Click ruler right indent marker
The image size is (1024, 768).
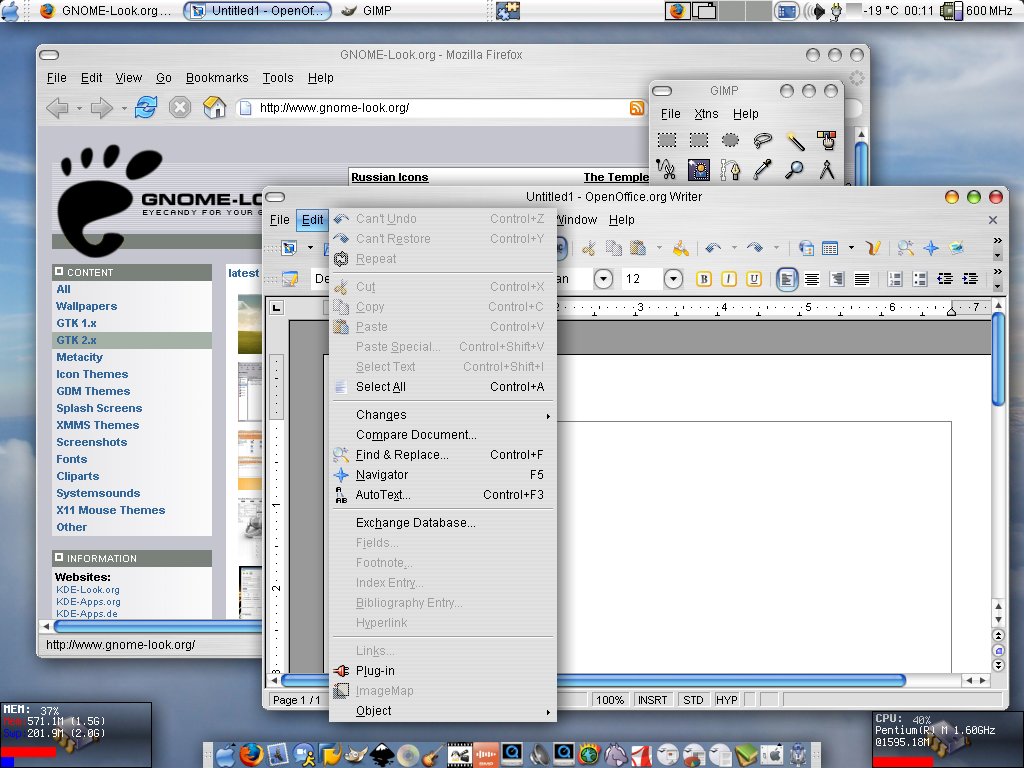[x=952, y=311]
